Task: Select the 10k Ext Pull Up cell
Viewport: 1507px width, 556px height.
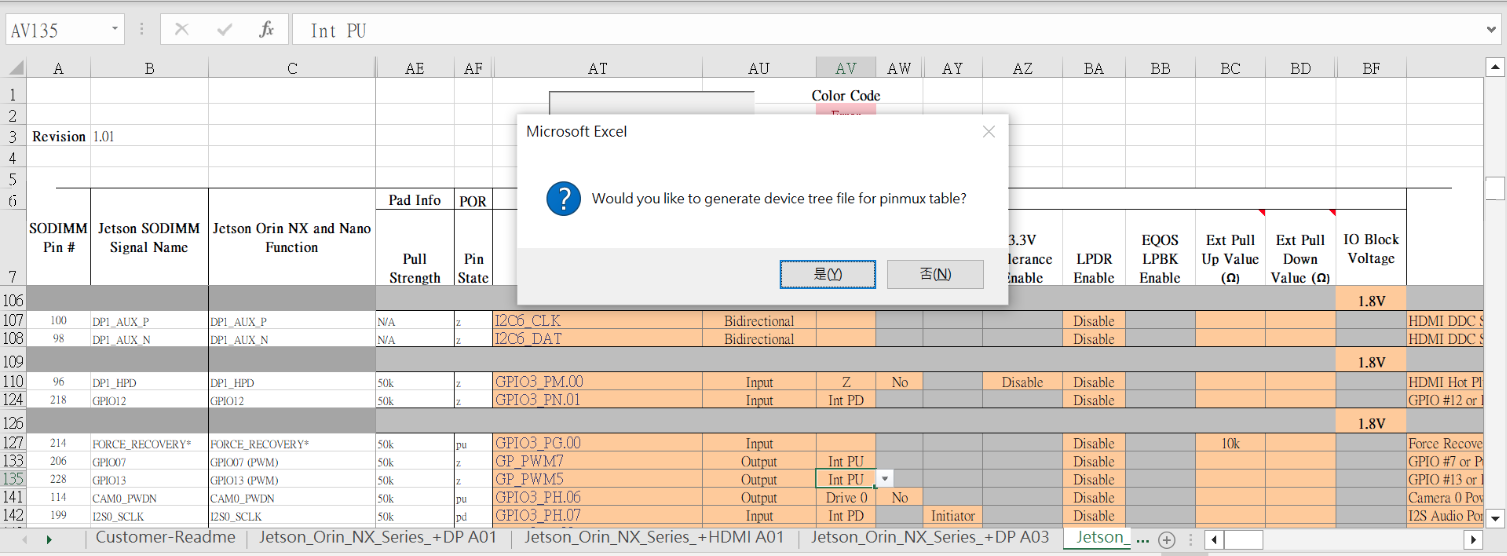Action: 1230,443
